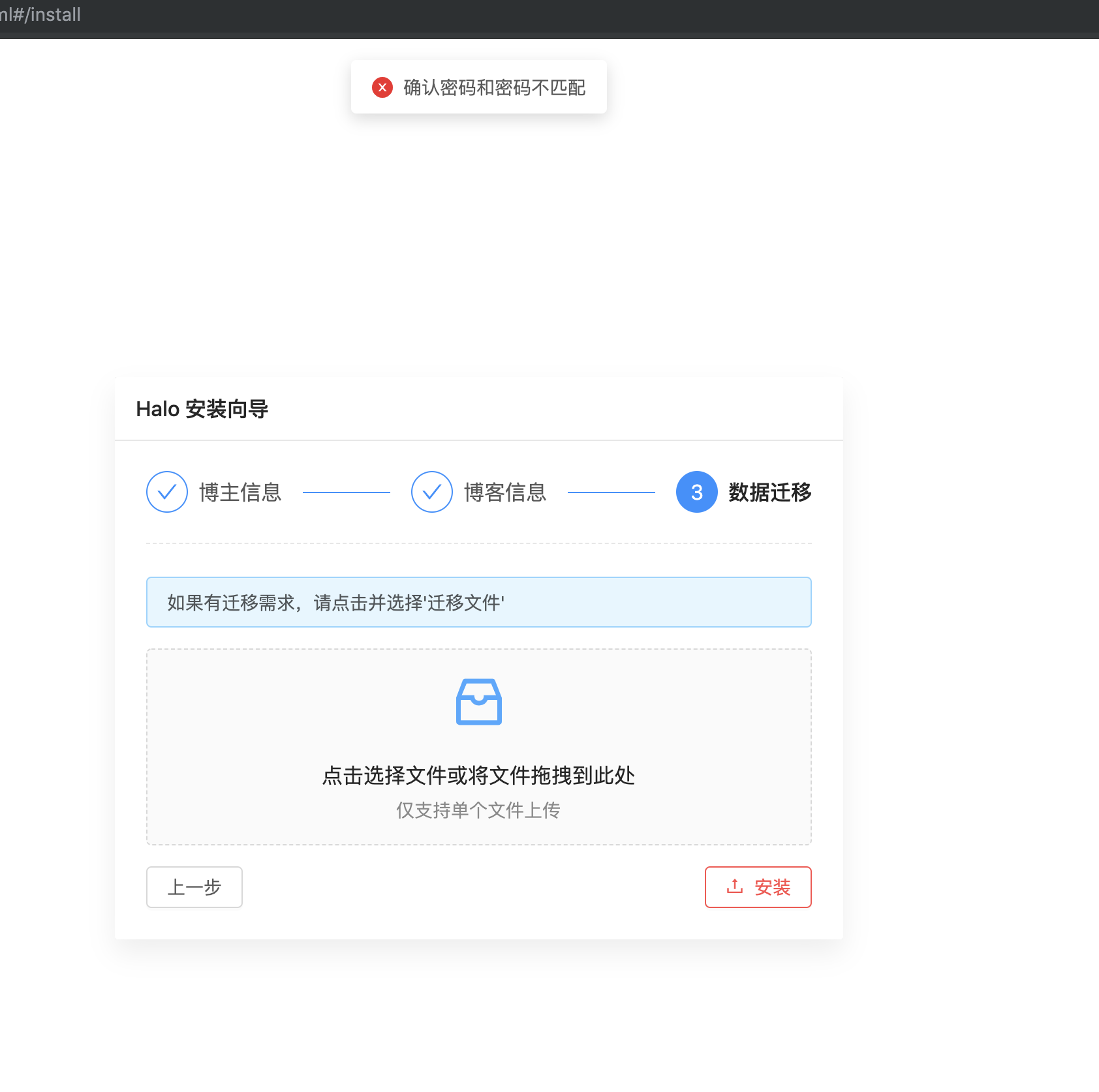
Task: Click the 仅支持单个文件上传 hint text
Action: tap(478, 810)
